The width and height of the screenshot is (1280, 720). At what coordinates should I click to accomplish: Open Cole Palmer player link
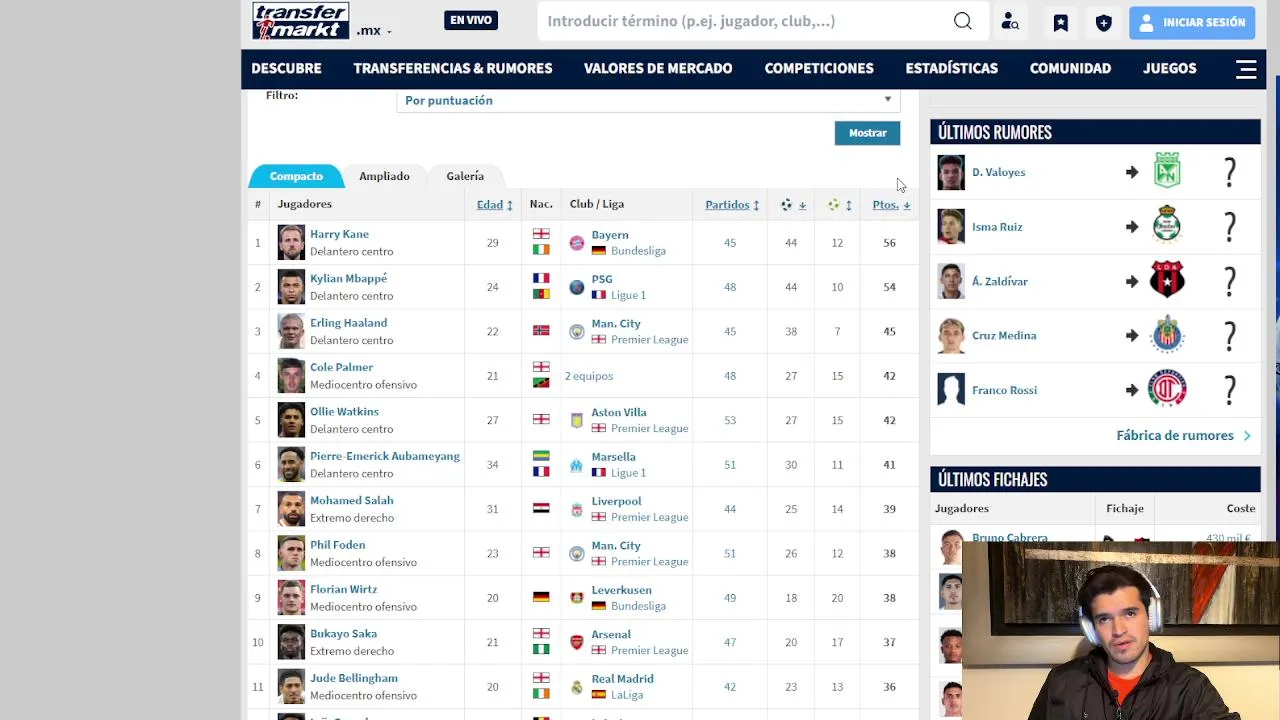(x=341, y=367)
